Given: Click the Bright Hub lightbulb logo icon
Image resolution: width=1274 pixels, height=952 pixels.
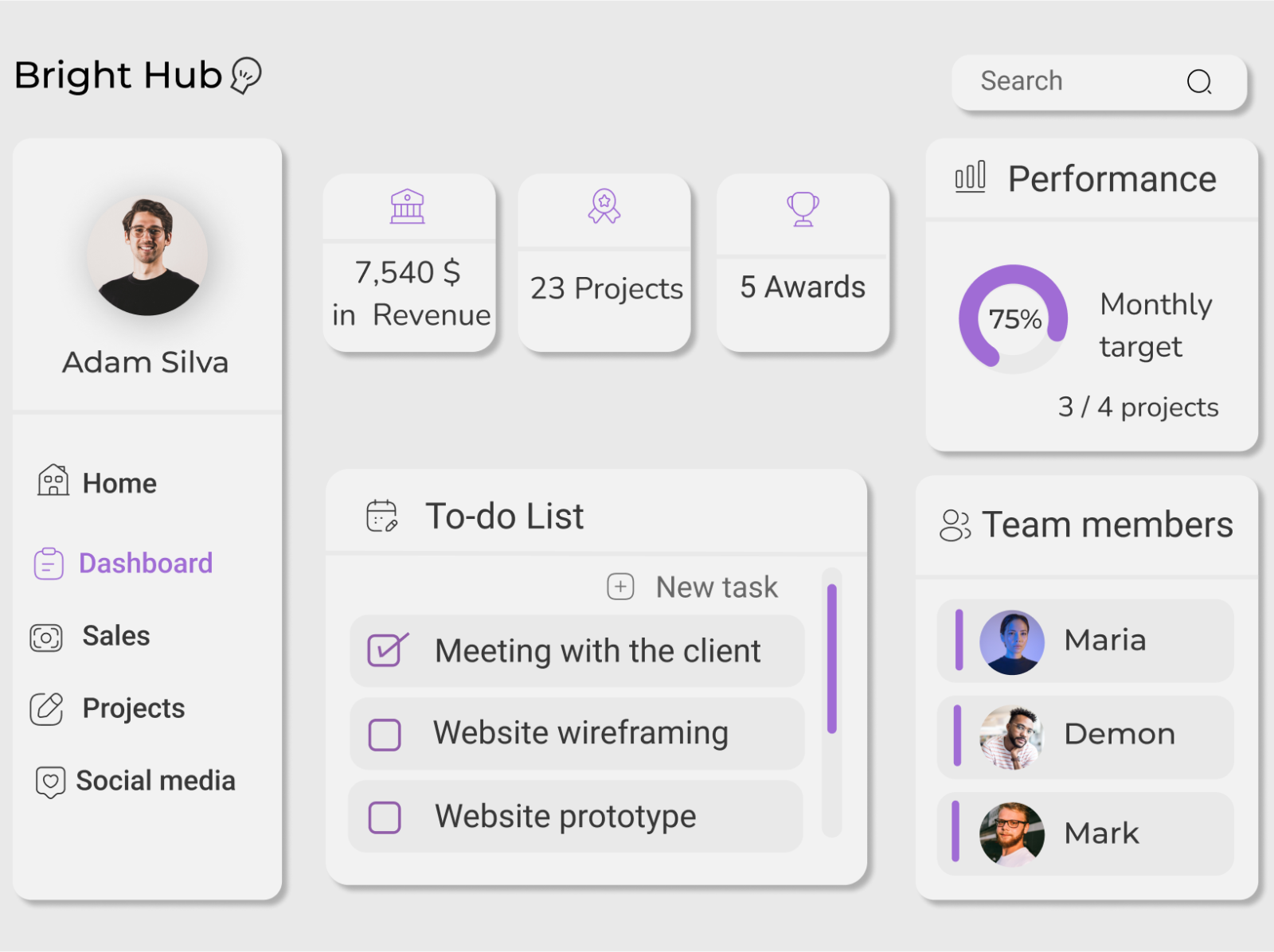Looking at the screenshot, I should (x=244, y=75).
